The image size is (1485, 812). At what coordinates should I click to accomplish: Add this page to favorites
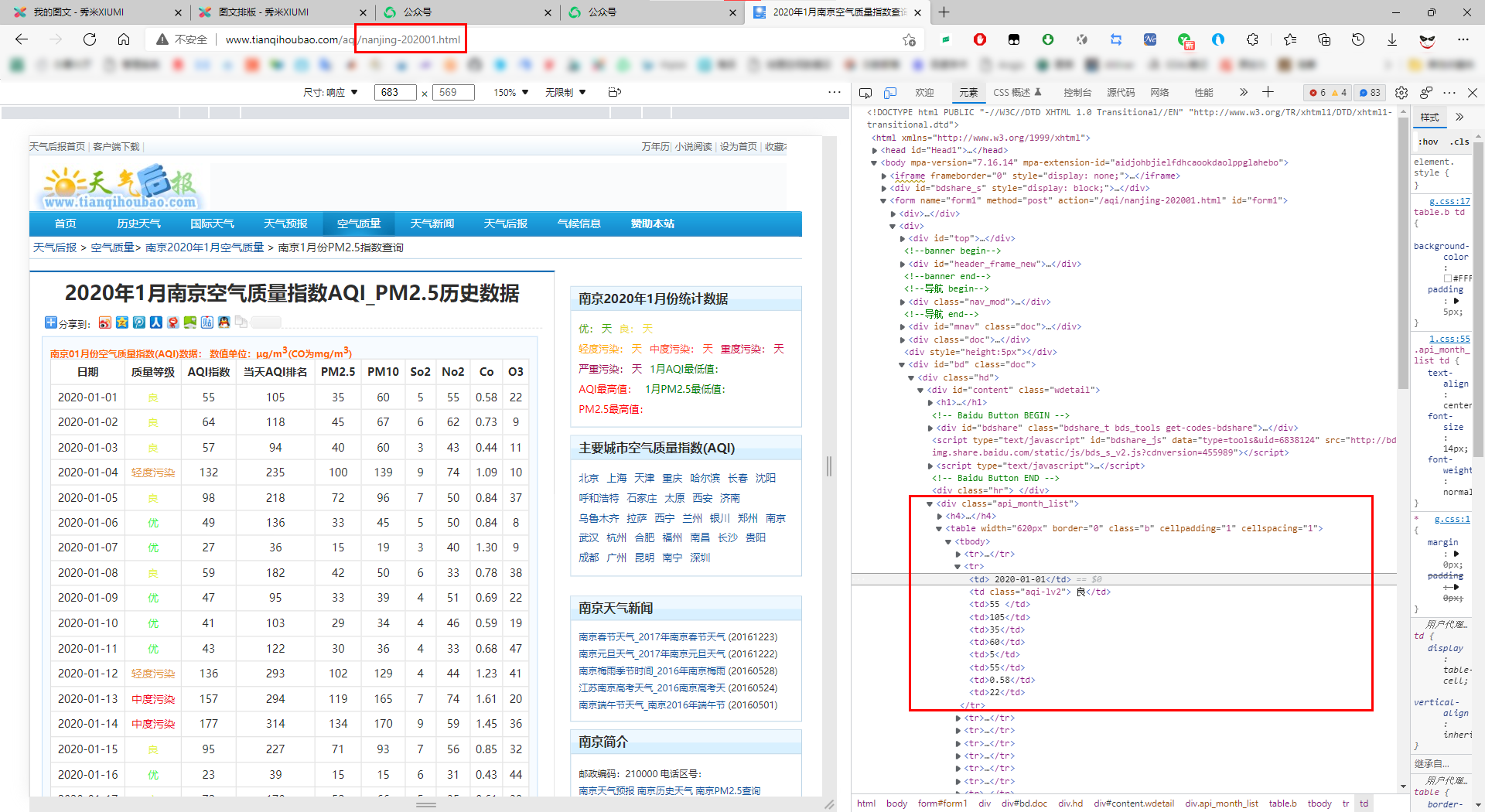909,39
